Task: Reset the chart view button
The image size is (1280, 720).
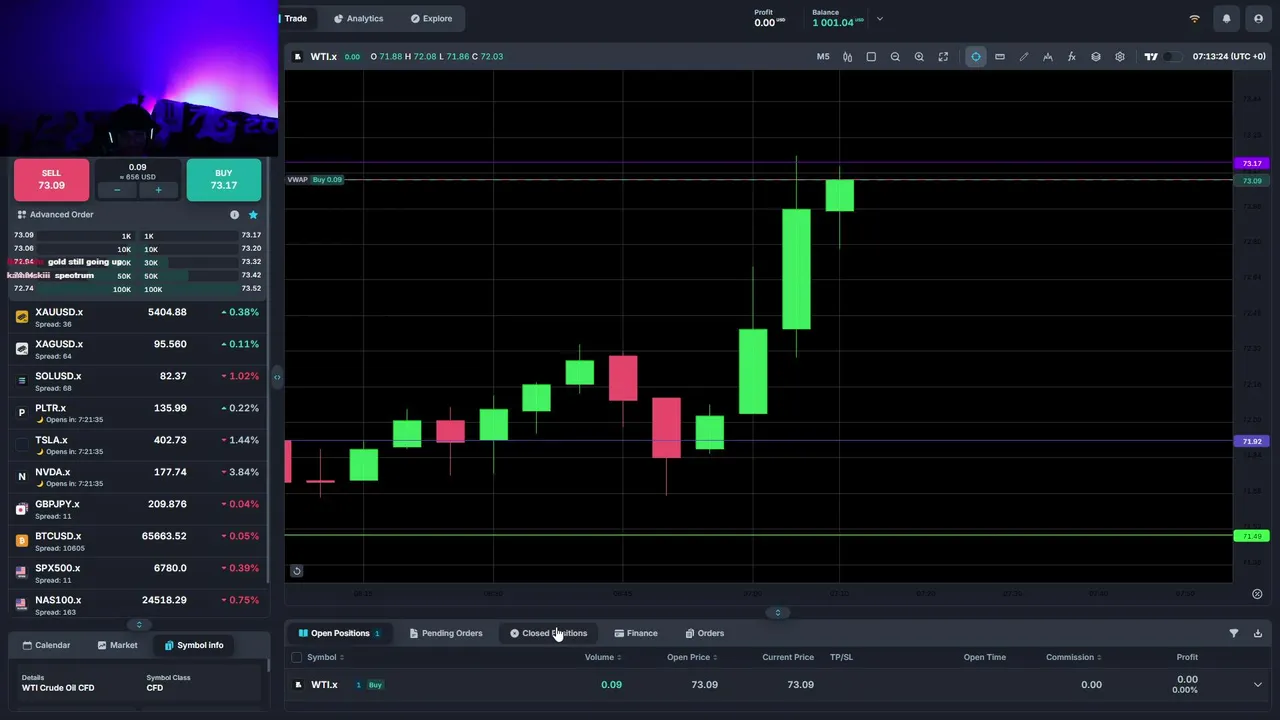Action: pos(296,571)
